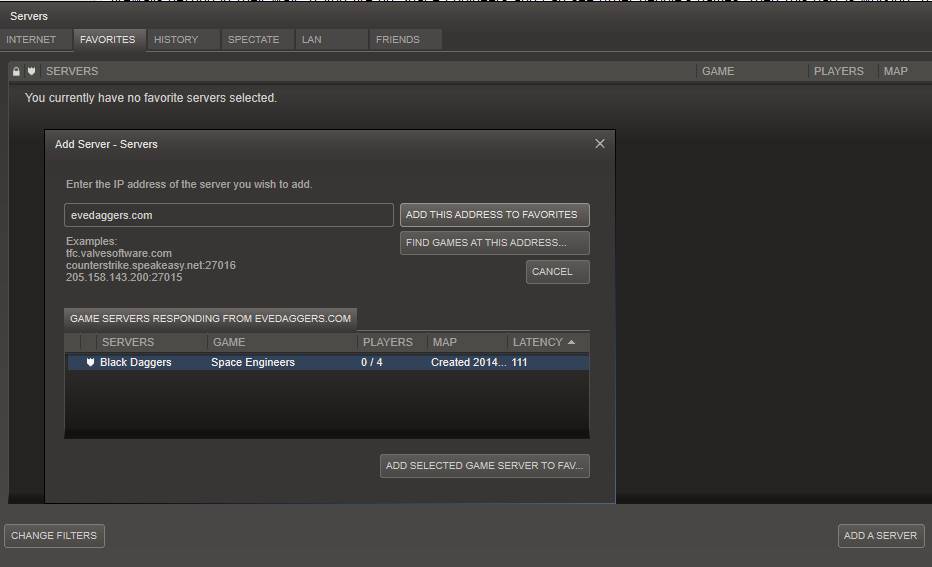
Task: Sort favorites by password lock icon column
Action: (x=16, y=71)
